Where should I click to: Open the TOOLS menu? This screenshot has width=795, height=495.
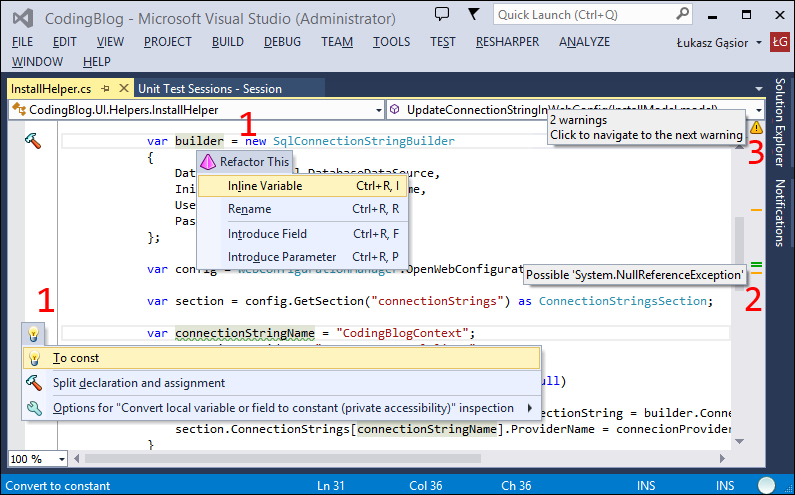(x=391, y=42)
